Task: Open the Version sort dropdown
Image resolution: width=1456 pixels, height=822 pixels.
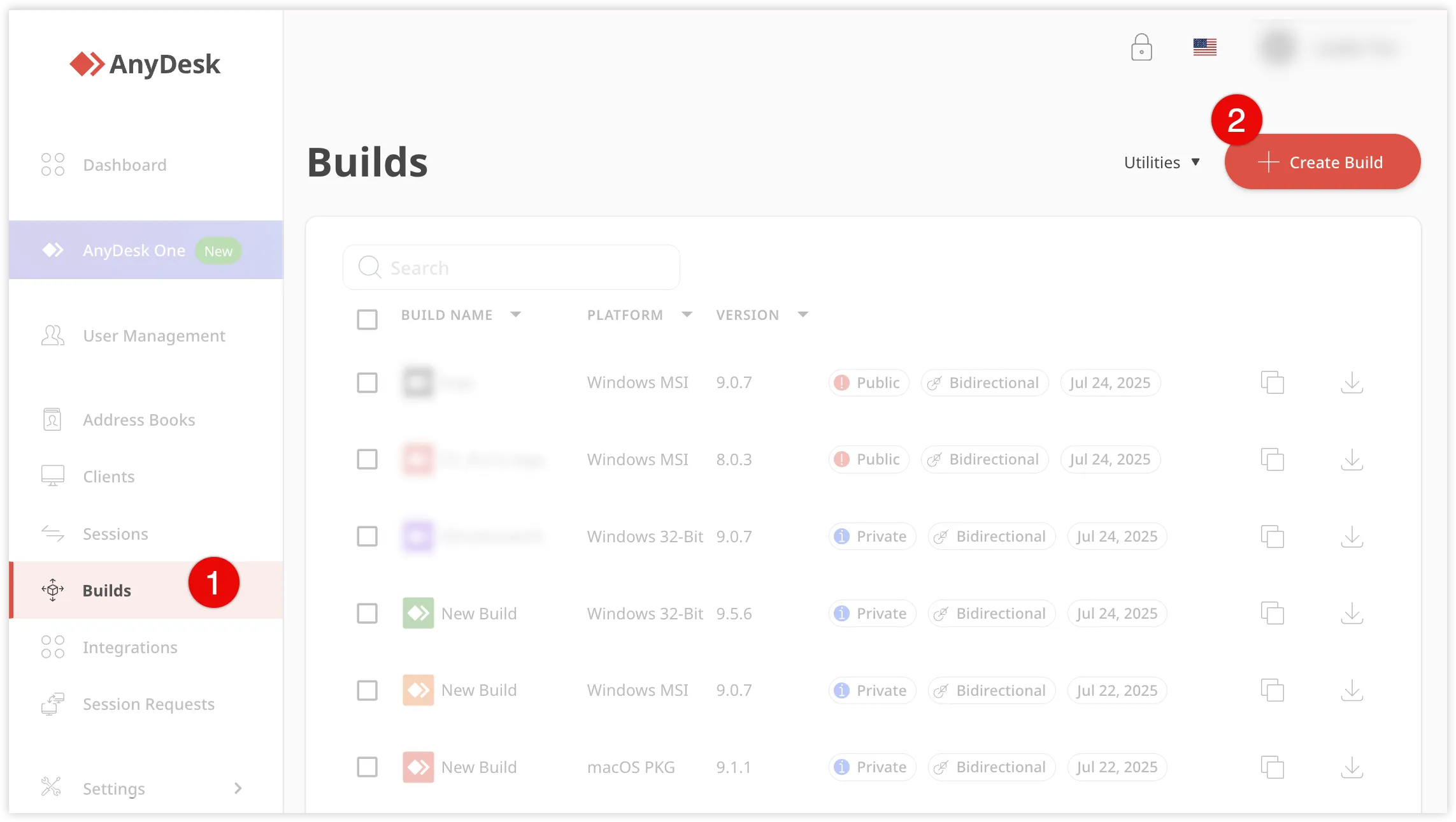Action: coord(803,314)
